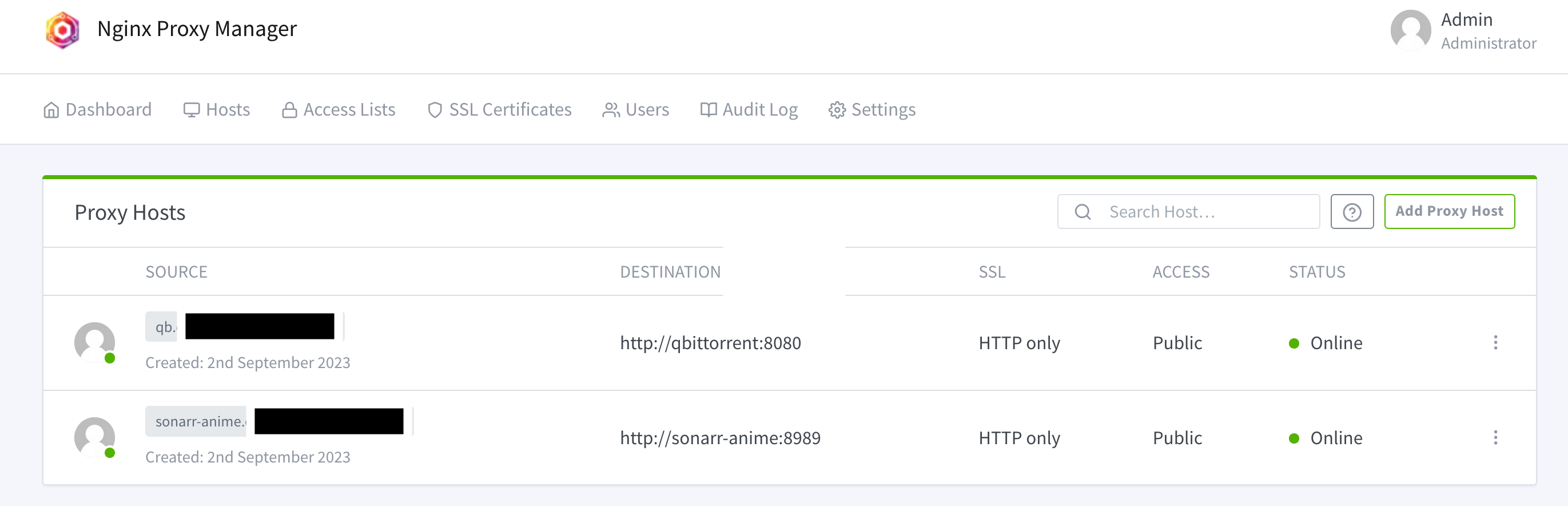This screenshot has width=1568, height=506.
Task: Click the green status dot next to Online in qbittorrent row
Action: pos(1294,343)
